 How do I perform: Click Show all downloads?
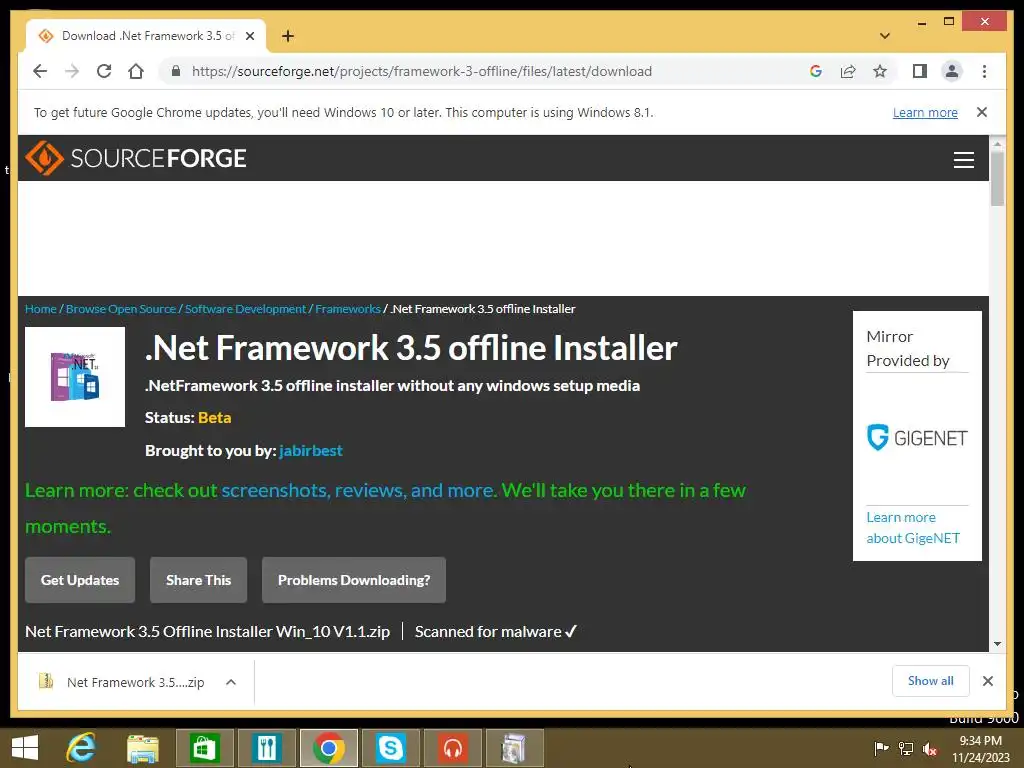931,681
